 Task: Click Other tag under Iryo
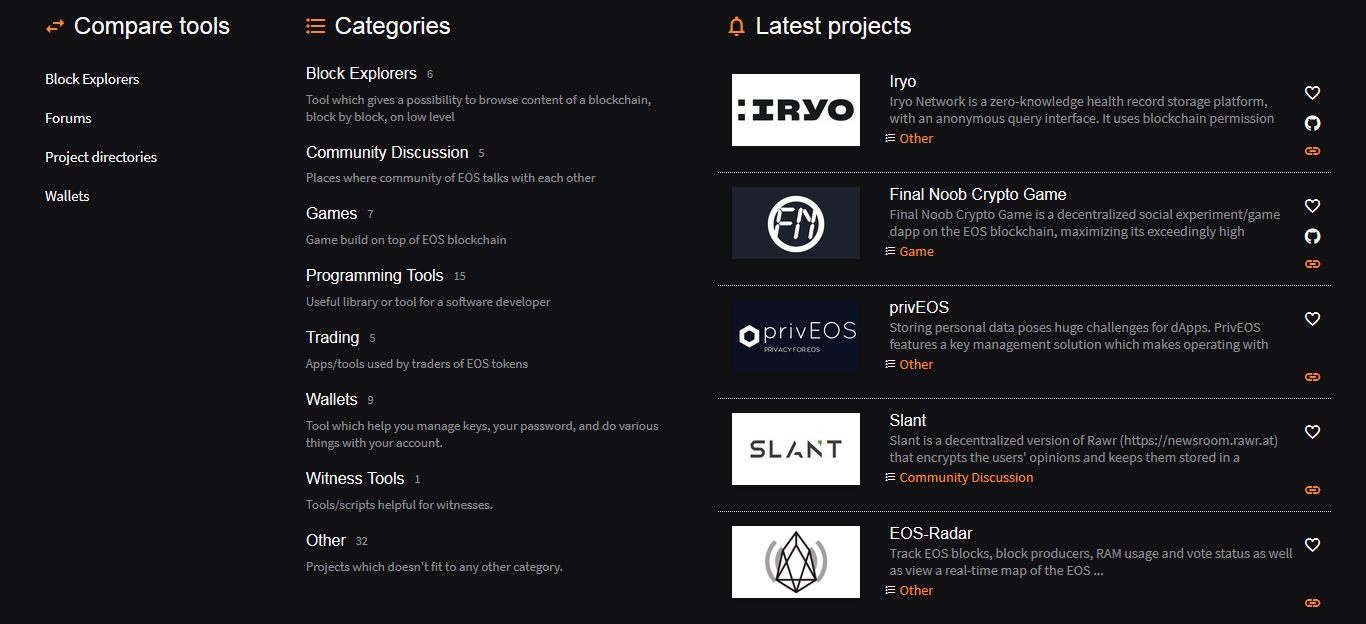[x=916, y=139]
